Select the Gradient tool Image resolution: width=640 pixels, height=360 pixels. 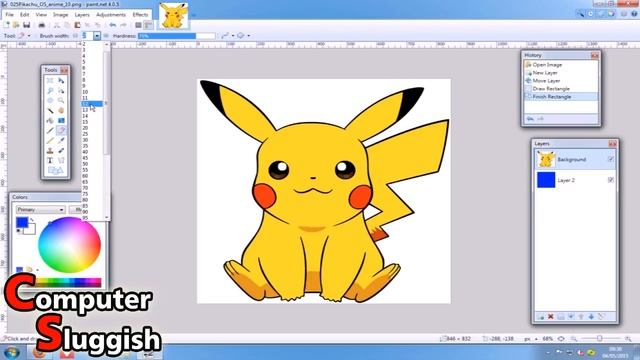tap(61, 120)
